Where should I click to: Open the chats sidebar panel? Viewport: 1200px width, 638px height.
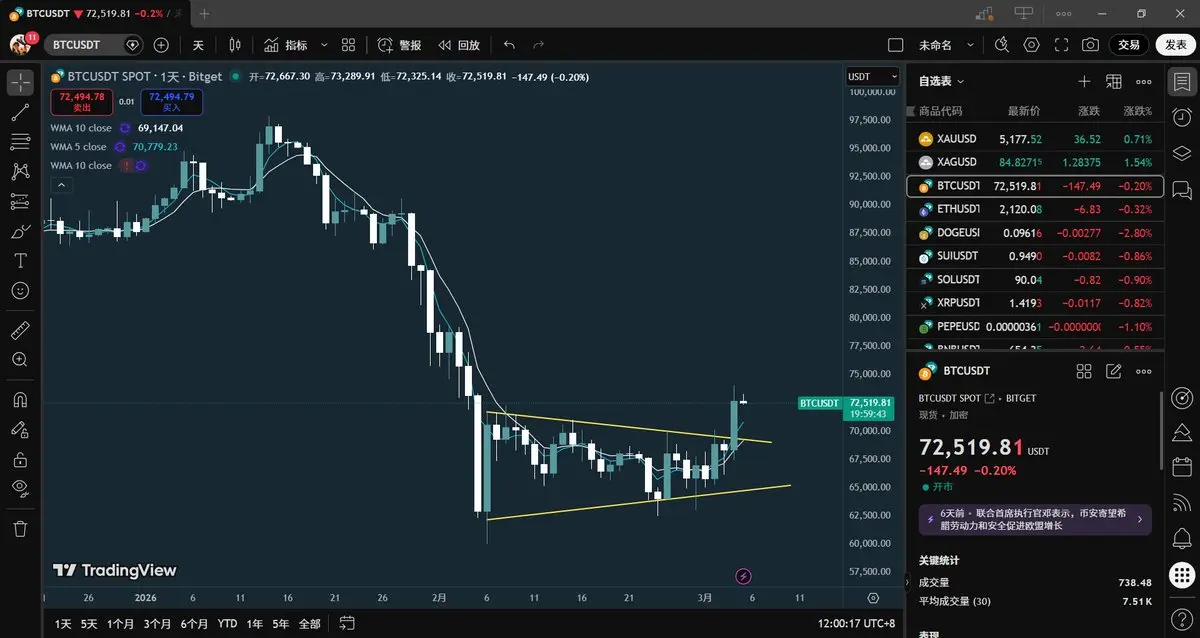coord(1181,189)
